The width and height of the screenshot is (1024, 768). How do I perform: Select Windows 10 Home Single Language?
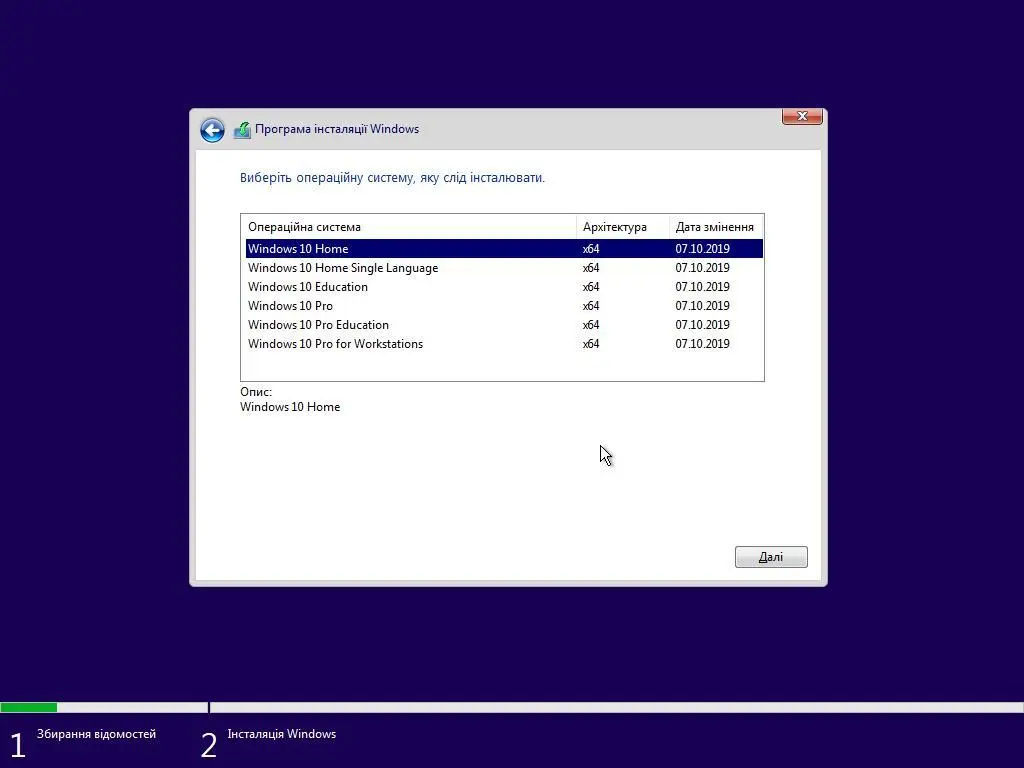pyautogui.click(x=343, y=267)
